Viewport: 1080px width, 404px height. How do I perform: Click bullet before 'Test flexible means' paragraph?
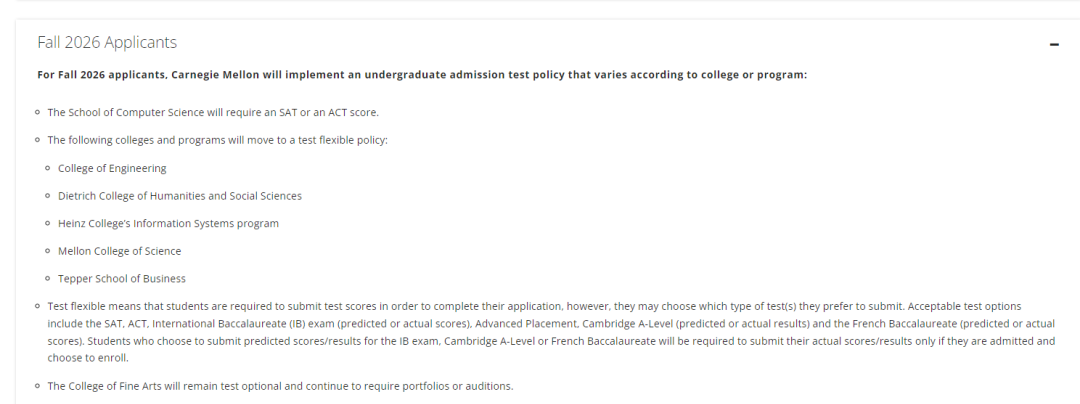tap(37, 306)
